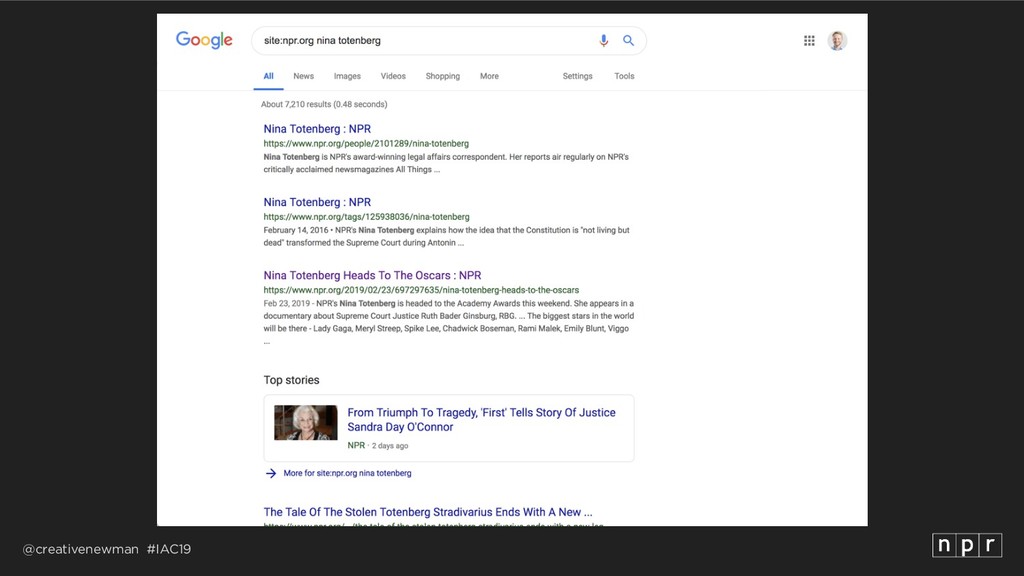1024x576 pixels.
Task: Click the @creativenewman #IAC19 caption
Action: coord(107,549)
